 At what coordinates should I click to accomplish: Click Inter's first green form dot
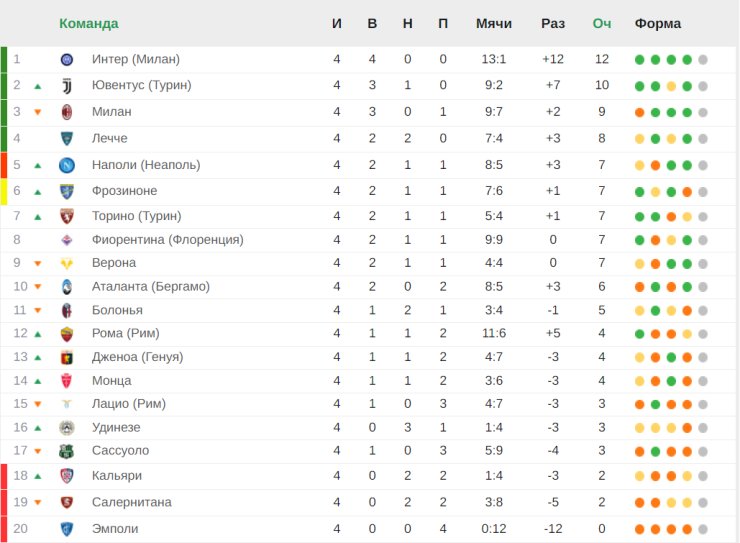pyautogui.click(x=639, y=60)
